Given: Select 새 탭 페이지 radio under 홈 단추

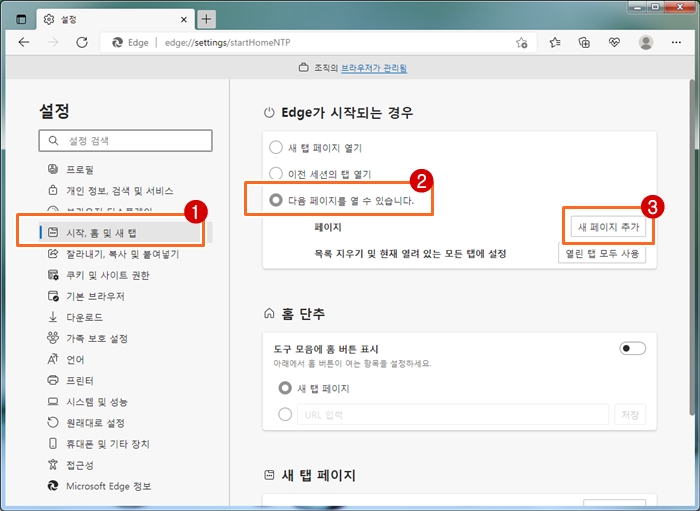Looking at the screenshot, I should pyautogui.click(x=285, y=388).
